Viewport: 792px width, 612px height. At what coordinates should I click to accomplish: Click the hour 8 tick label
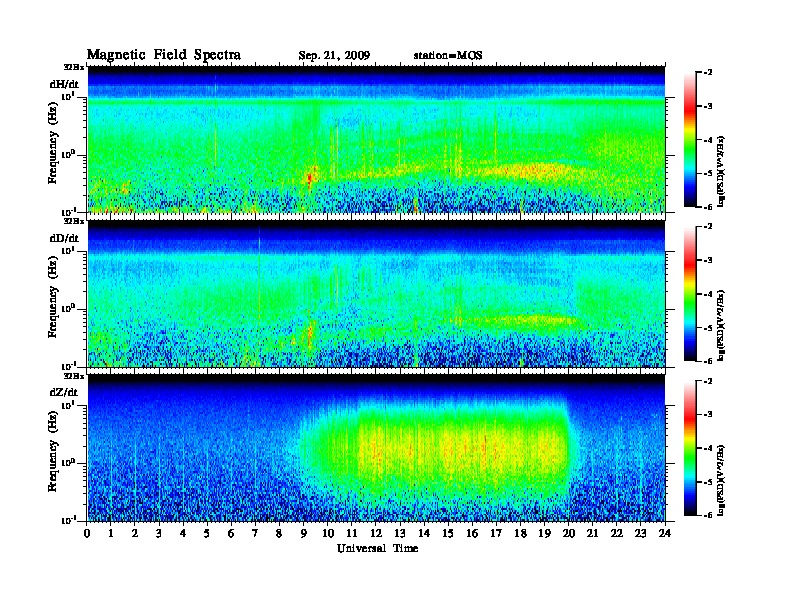coord(279,534)
